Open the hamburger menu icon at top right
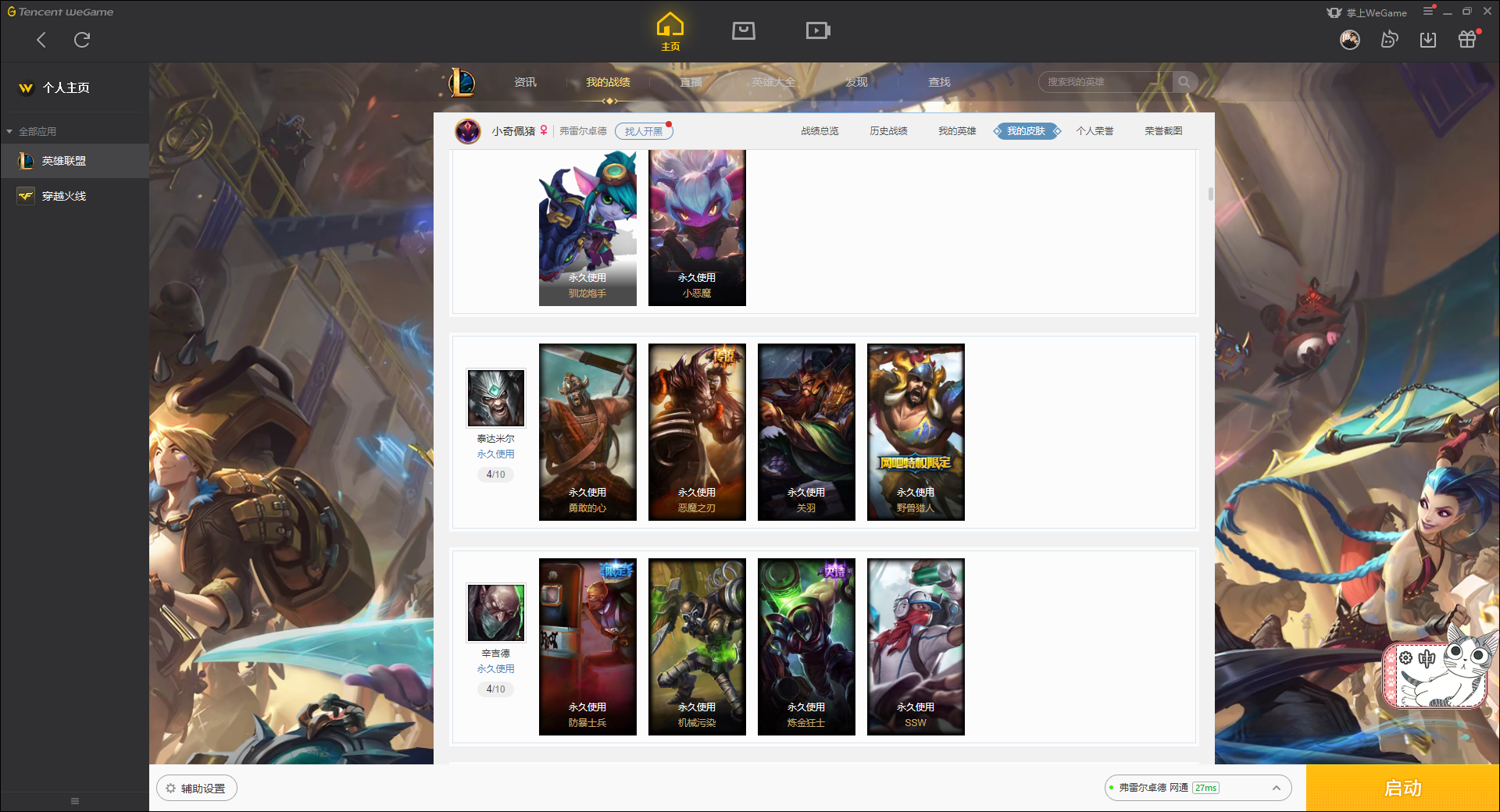 1428,11
